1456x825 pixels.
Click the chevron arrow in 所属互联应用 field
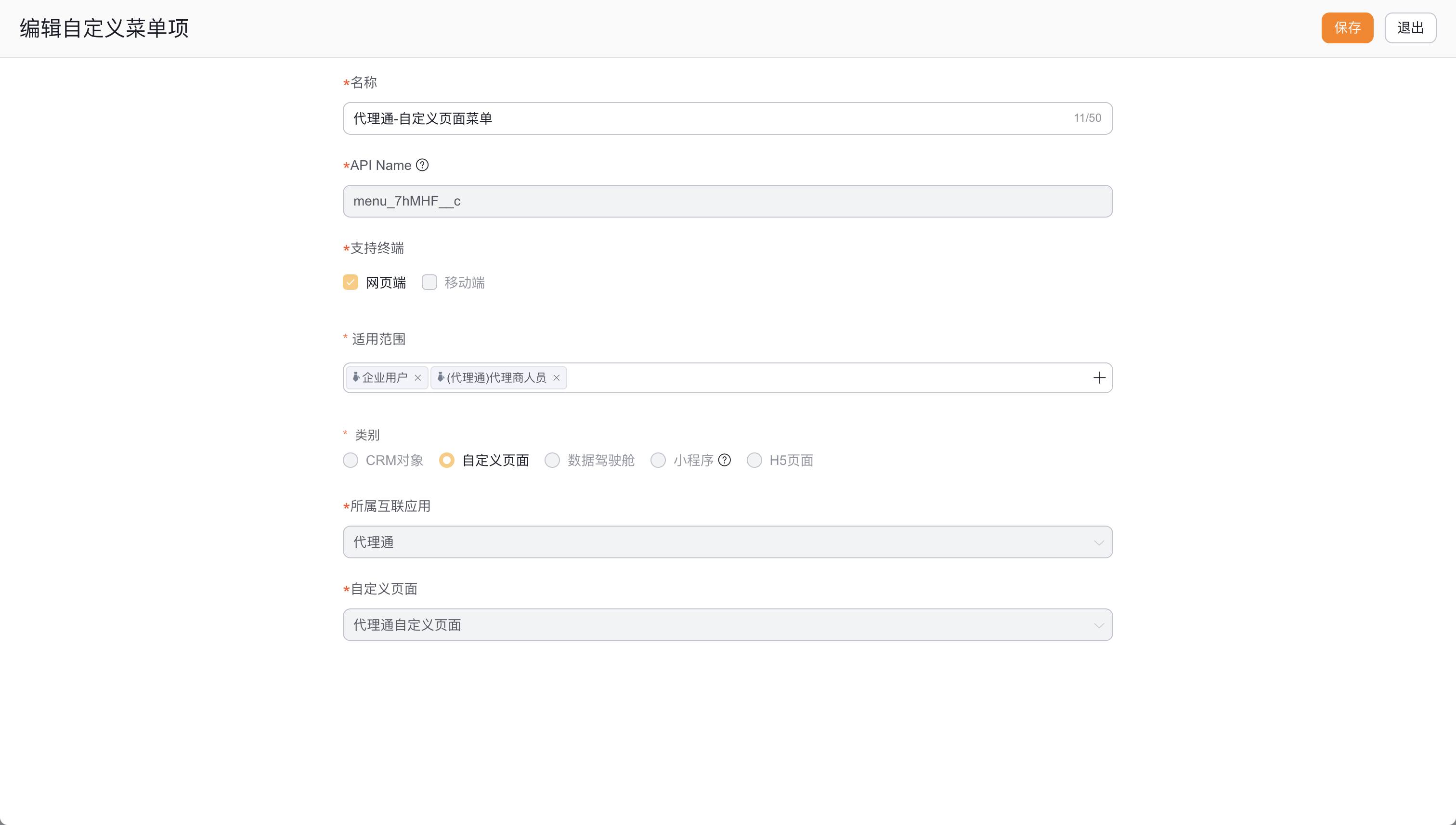[1099, 543]
